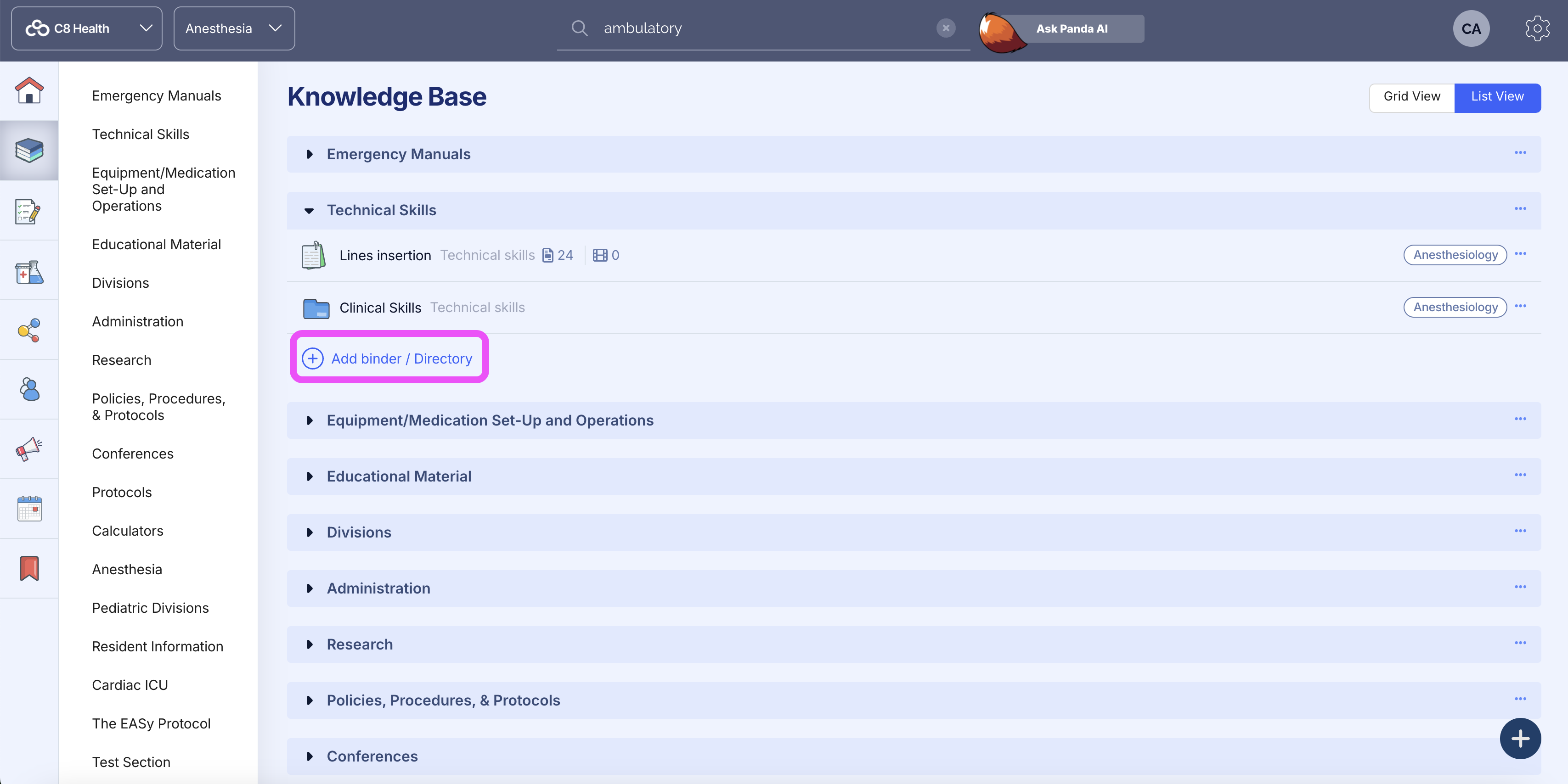Viewport: 1568px width, 784px height.
Task: Select Emergency Manuals in side menu
Action: coord(157,96)
